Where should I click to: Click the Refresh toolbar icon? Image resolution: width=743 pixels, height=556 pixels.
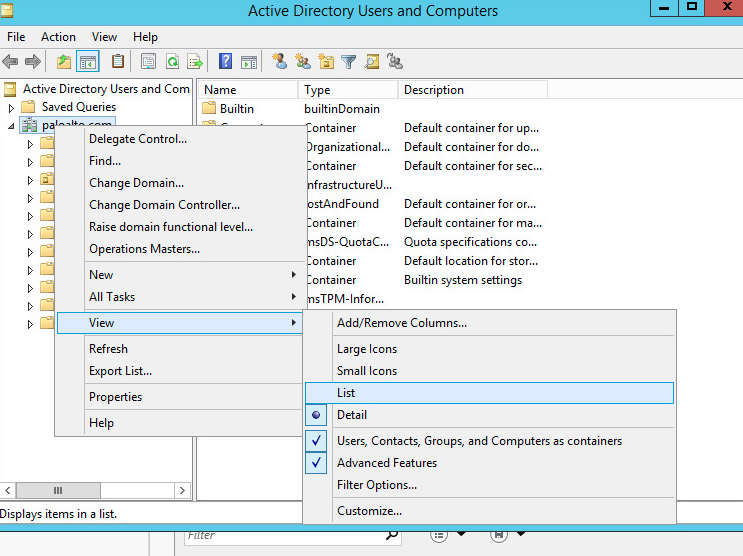[172, 62]
